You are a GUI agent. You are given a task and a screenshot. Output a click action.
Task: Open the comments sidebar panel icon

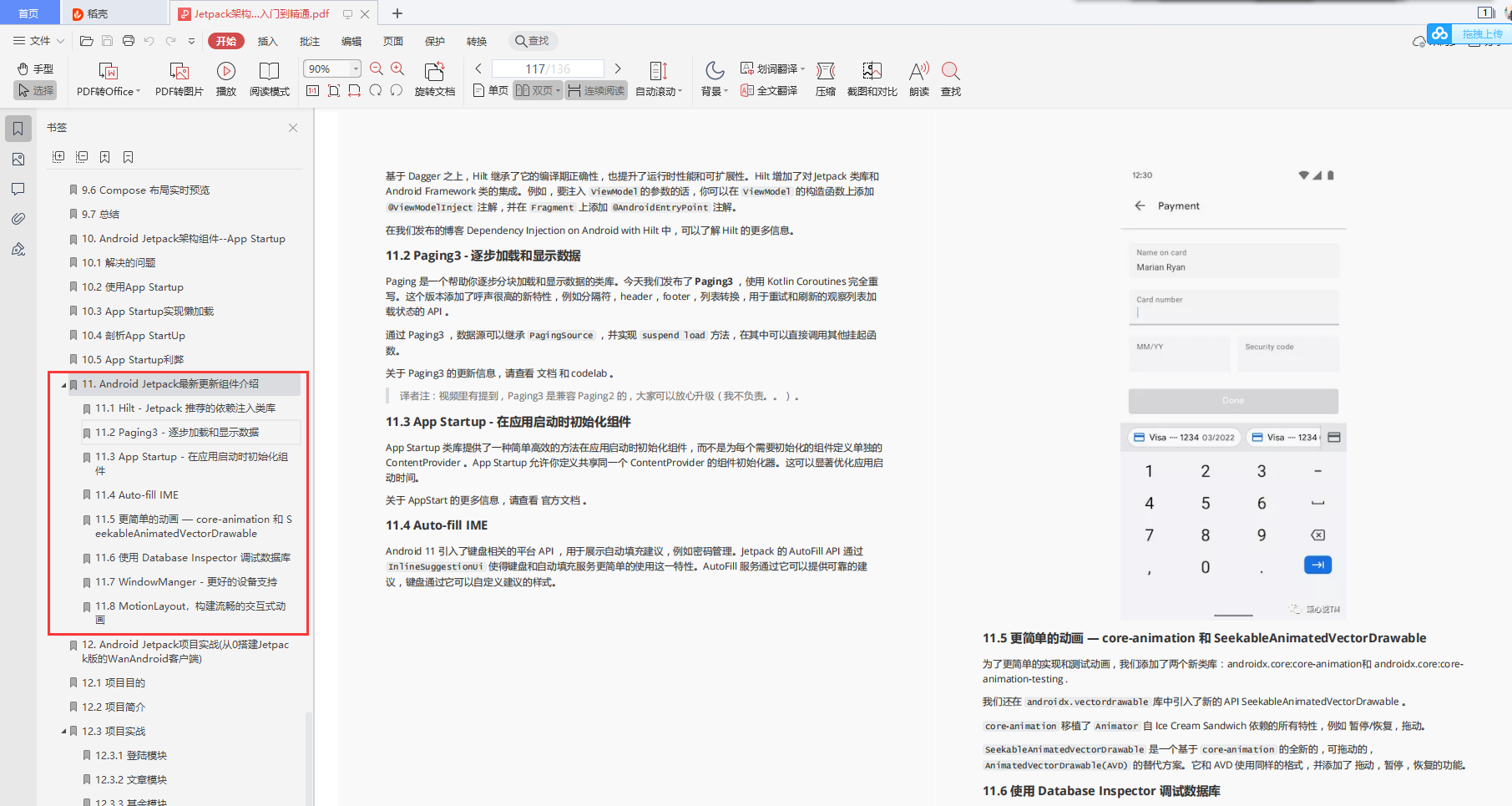(x=18, y=189)
